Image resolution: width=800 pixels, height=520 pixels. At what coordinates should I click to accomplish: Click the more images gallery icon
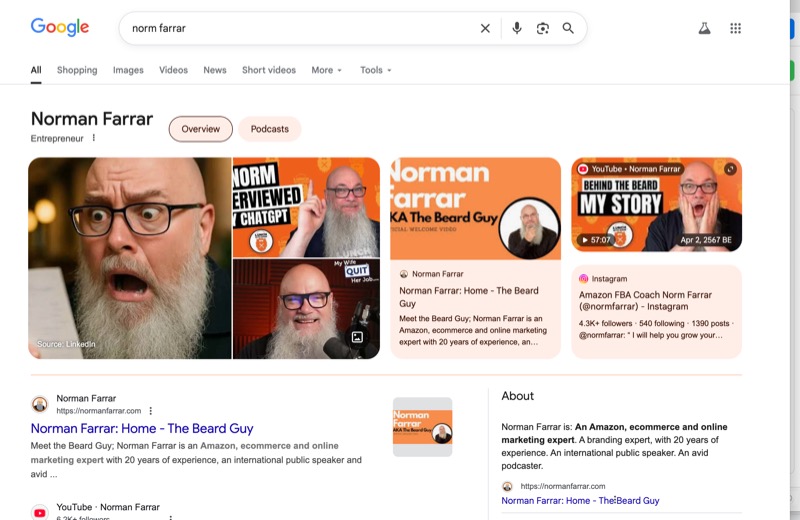click(357, 337)
